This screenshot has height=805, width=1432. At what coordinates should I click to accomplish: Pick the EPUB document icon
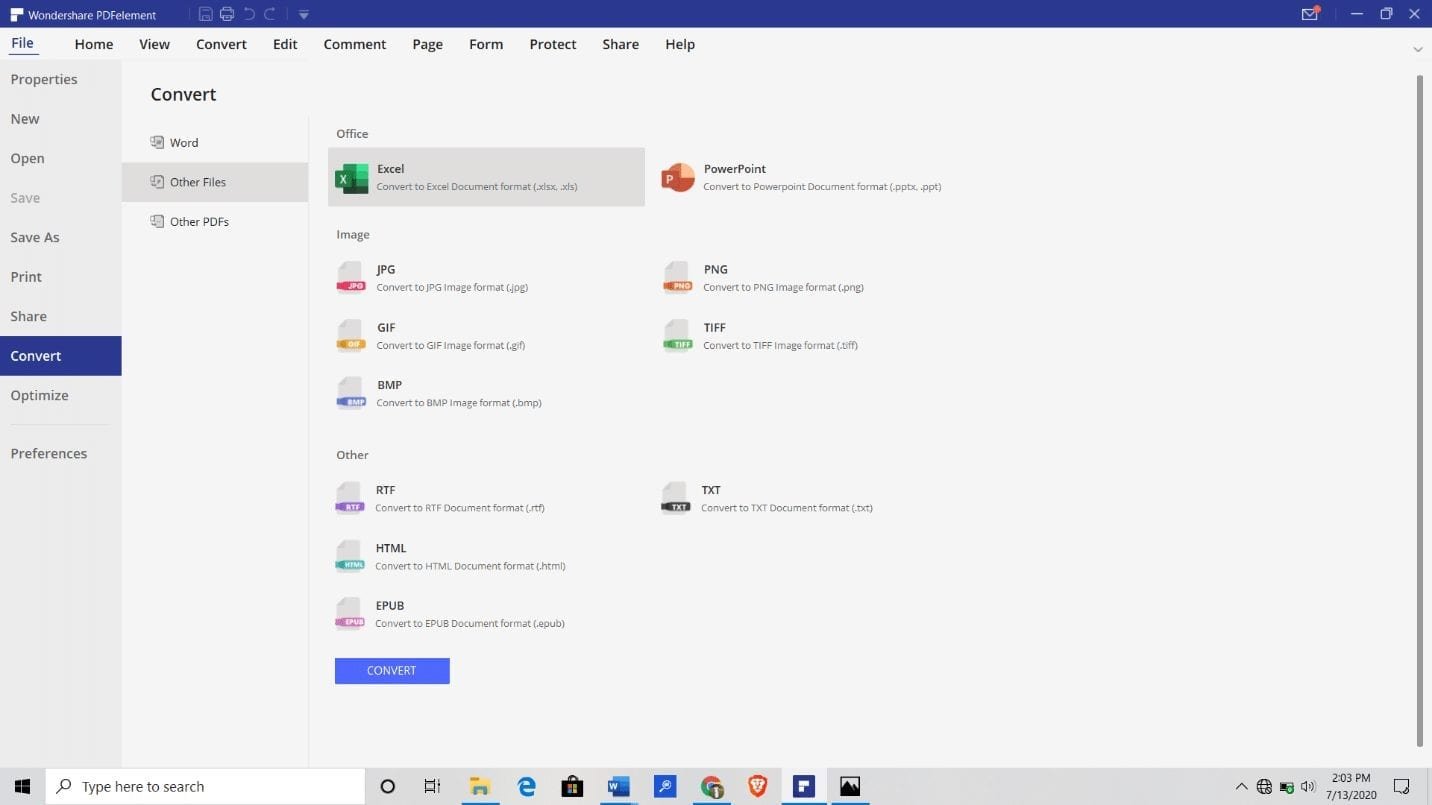coord(350,614)
